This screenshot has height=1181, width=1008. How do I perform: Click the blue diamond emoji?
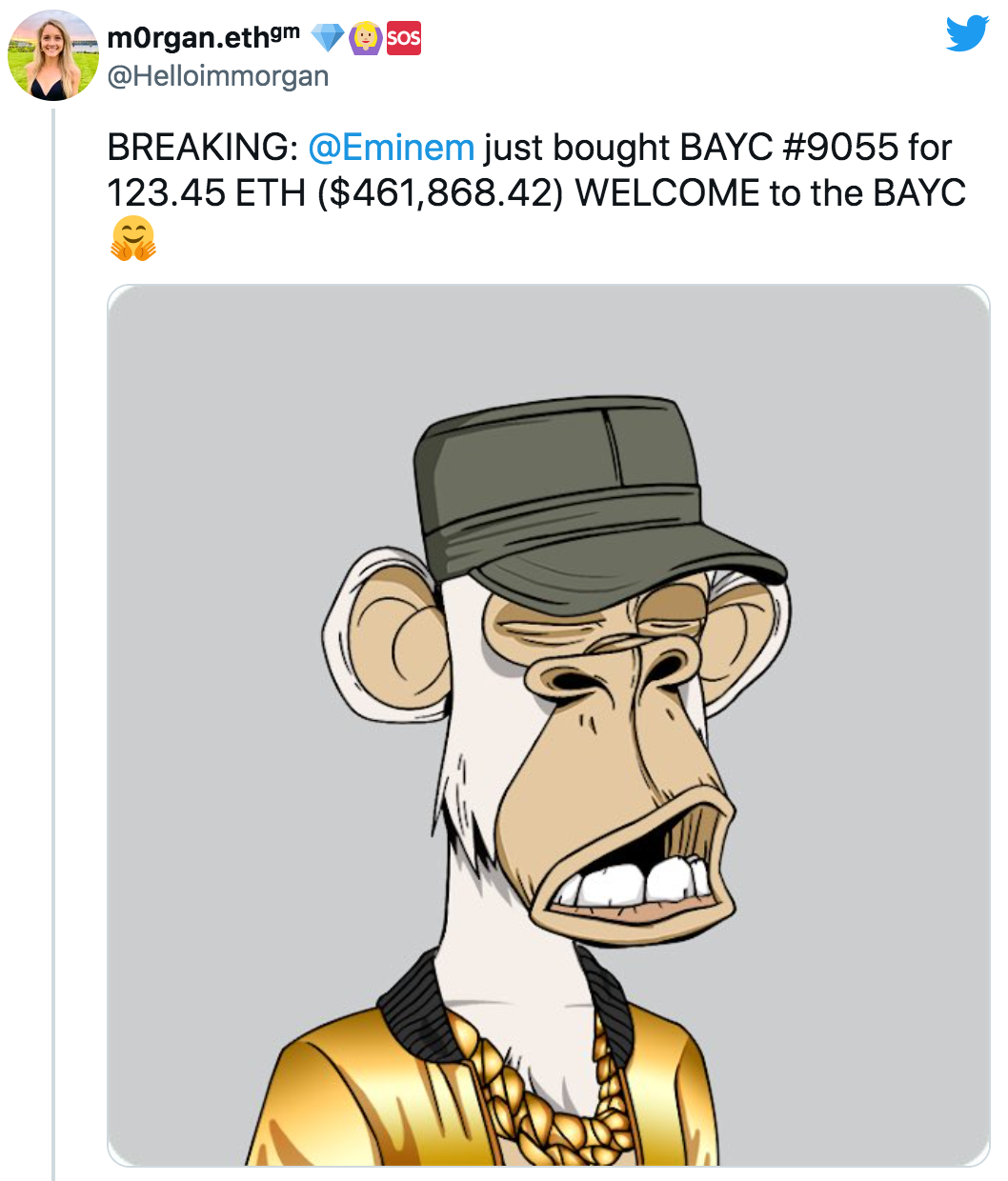328,38
